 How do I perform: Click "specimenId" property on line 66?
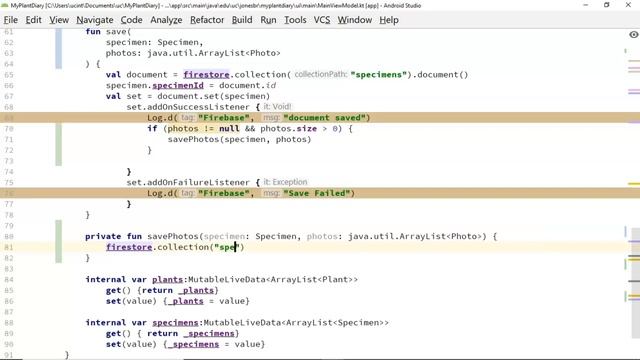(x=178, y=85)
